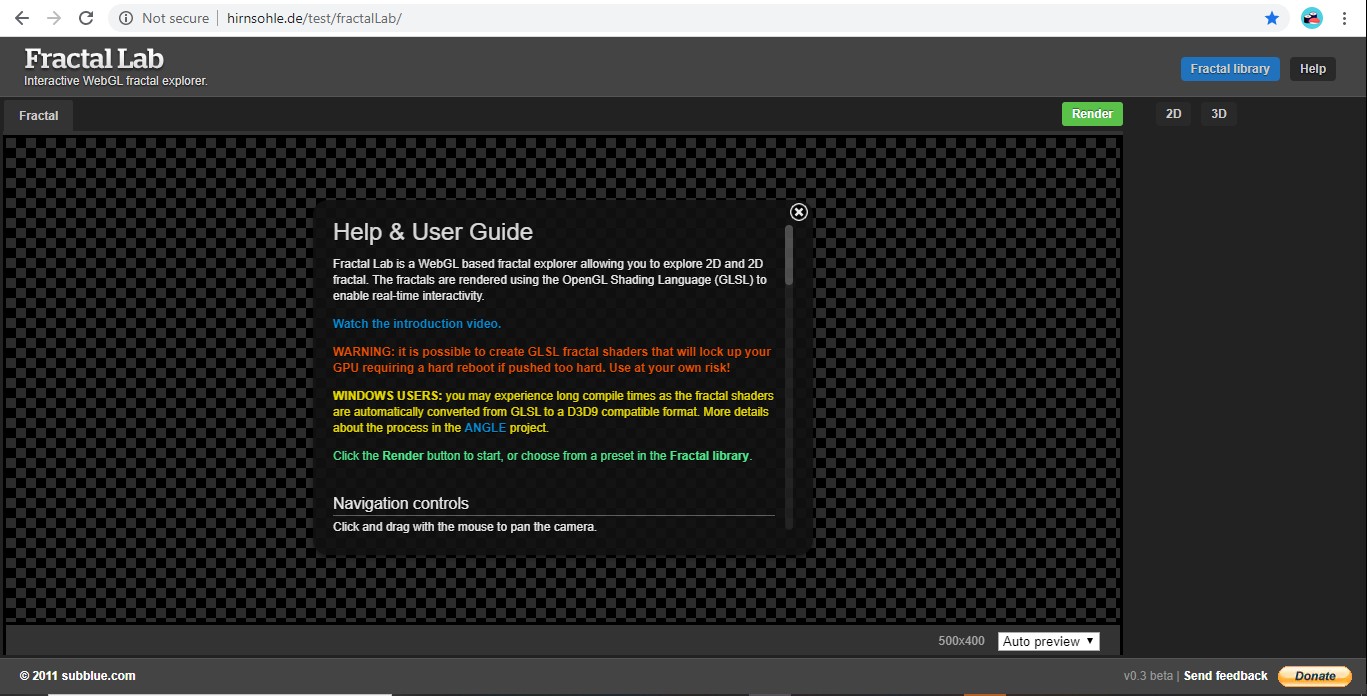1367x696 pixels.
Task: Expand the Auto preview dropdown
Action: click(1048, 641)
